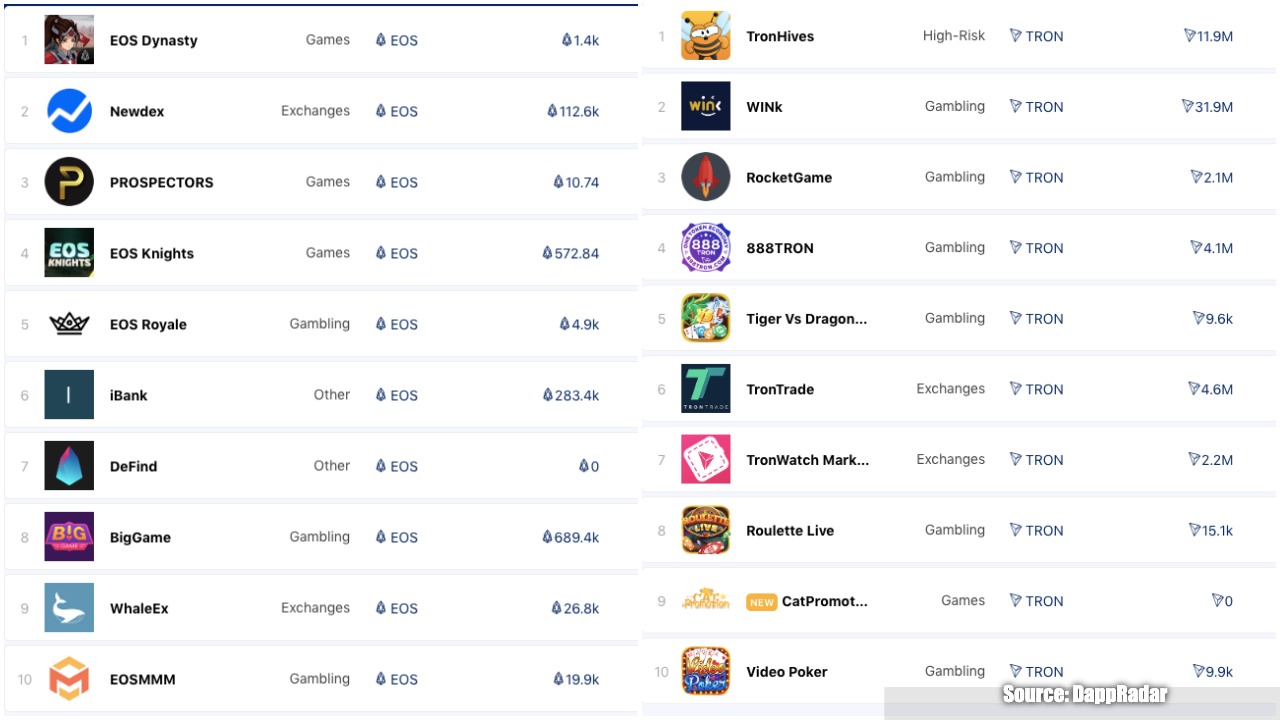Click the Roulette Live dapp name
The image size is (1280, 720).
[x=789, y=530]
